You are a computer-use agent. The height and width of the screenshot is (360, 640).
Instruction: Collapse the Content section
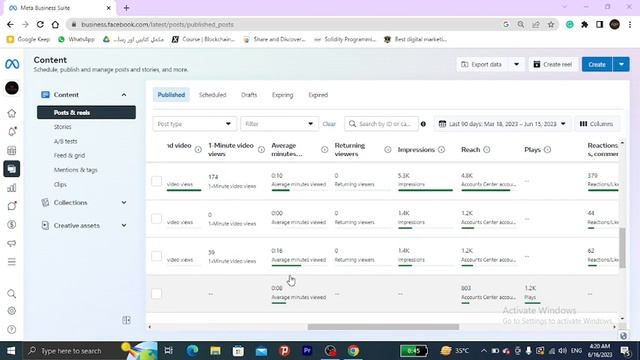124,95
